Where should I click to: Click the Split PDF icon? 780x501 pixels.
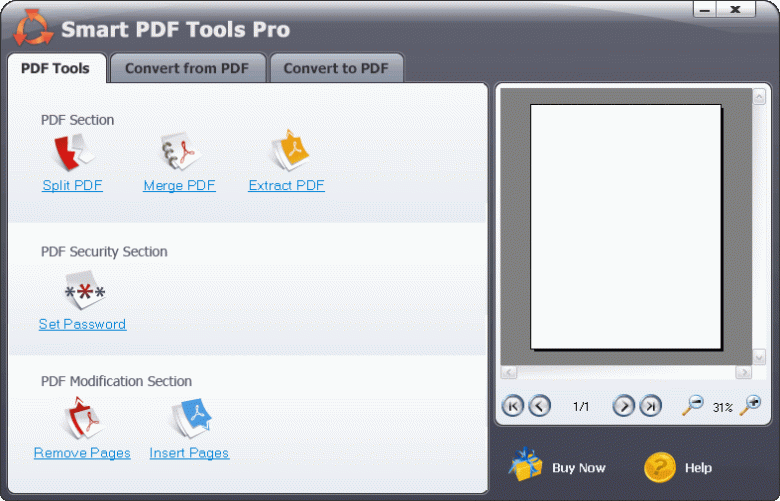(x=72, y=153)
